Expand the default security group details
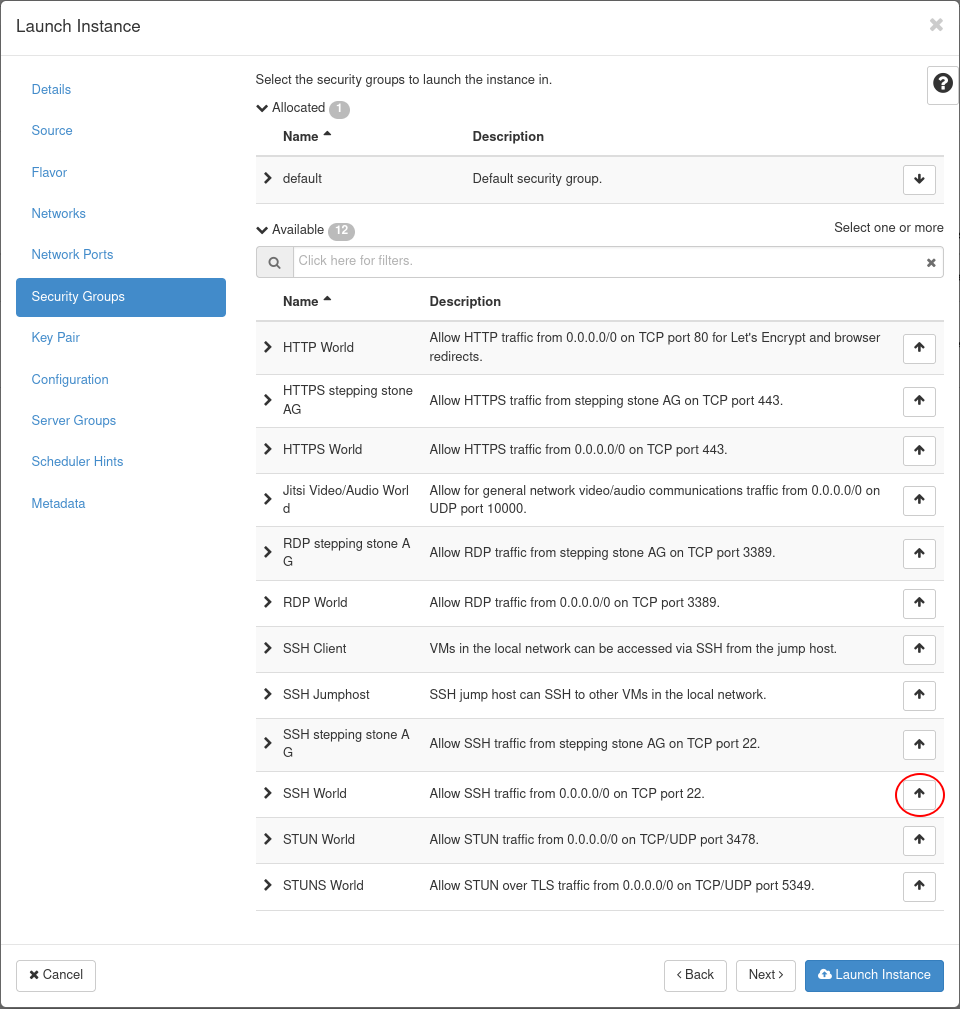960x1009 pixels. pos(267,178)
